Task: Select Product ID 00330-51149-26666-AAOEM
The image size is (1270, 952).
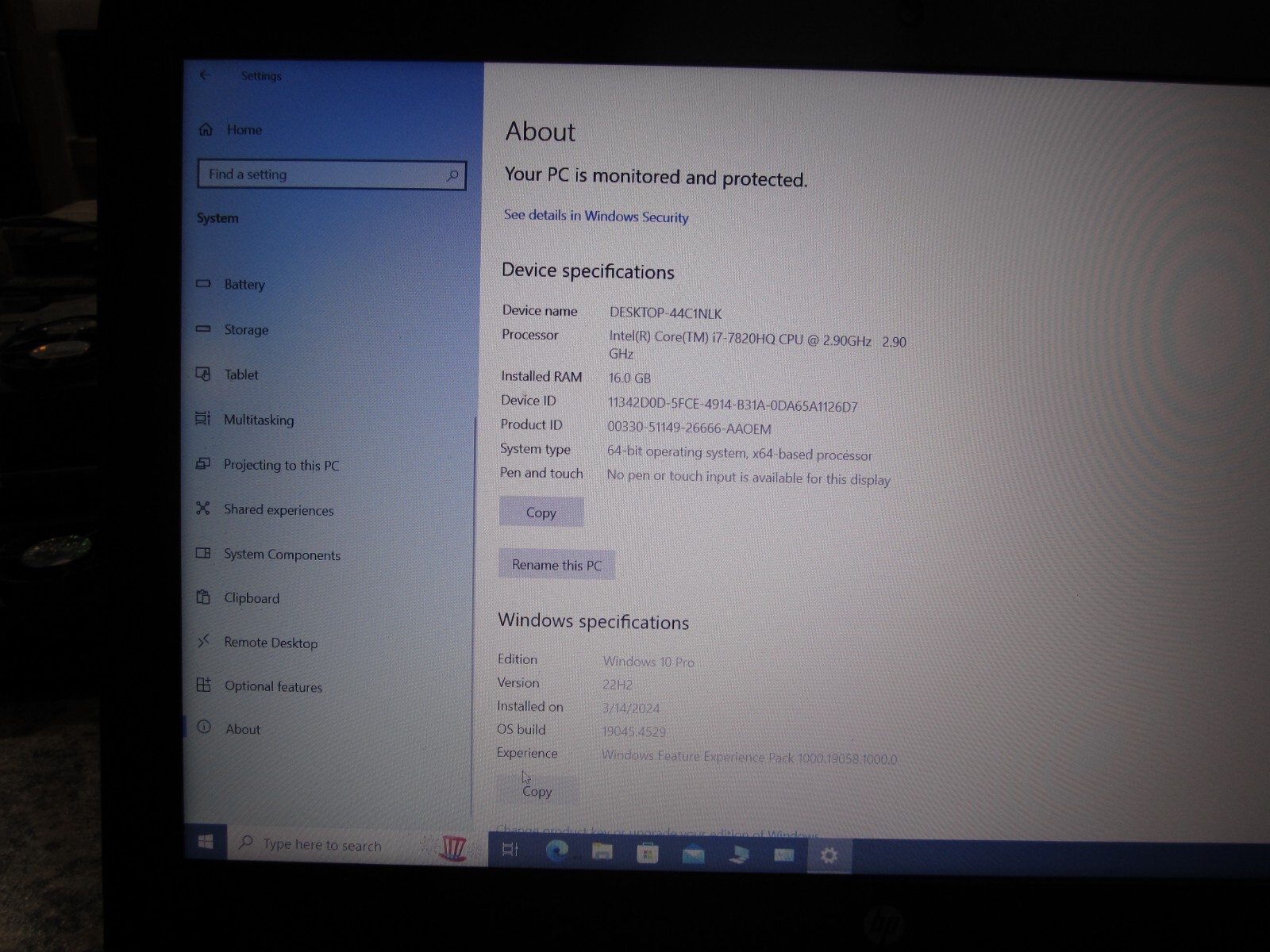Action: click(x=689, y=428)
